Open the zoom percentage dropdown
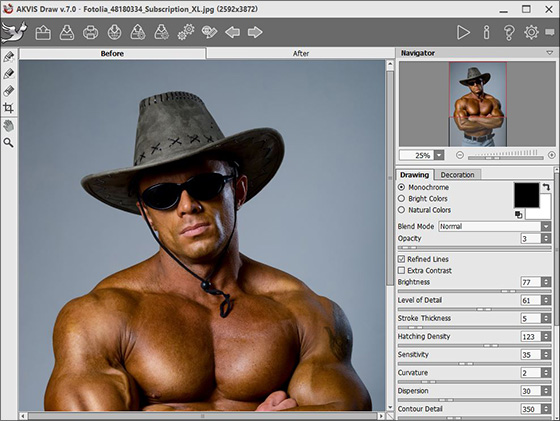This screenshot has width=560, height=421. (x=439, y=155)
